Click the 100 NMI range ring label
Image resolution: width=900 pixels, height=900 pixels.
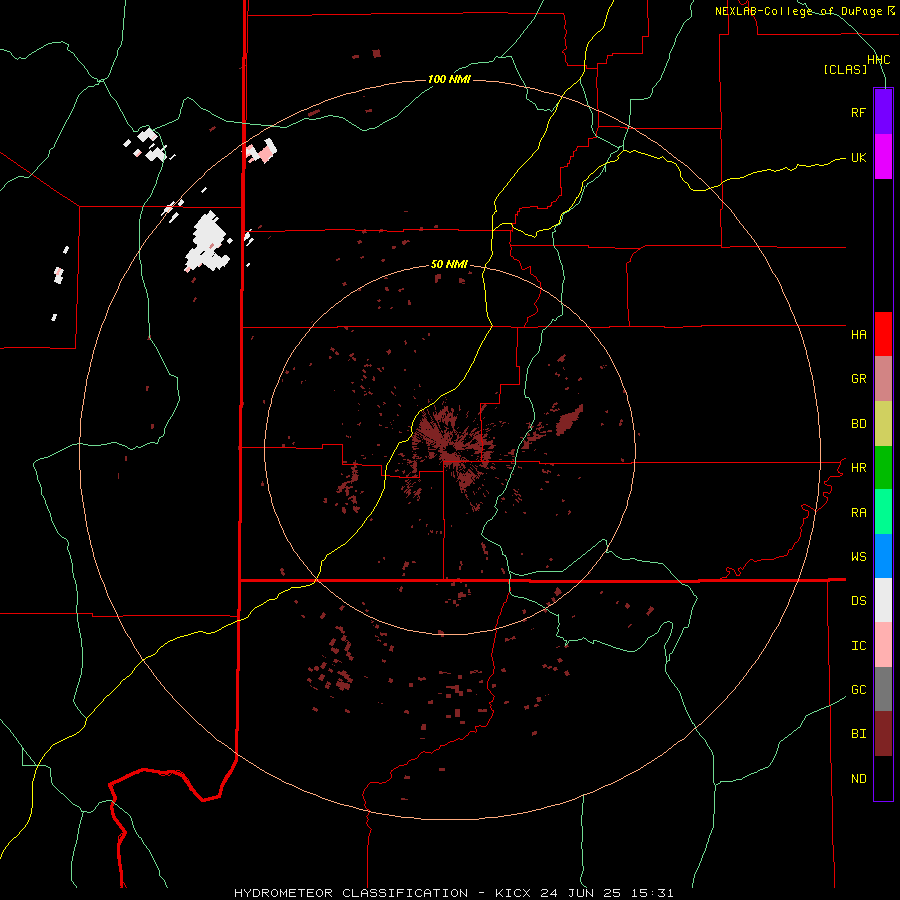coord(449,79)
